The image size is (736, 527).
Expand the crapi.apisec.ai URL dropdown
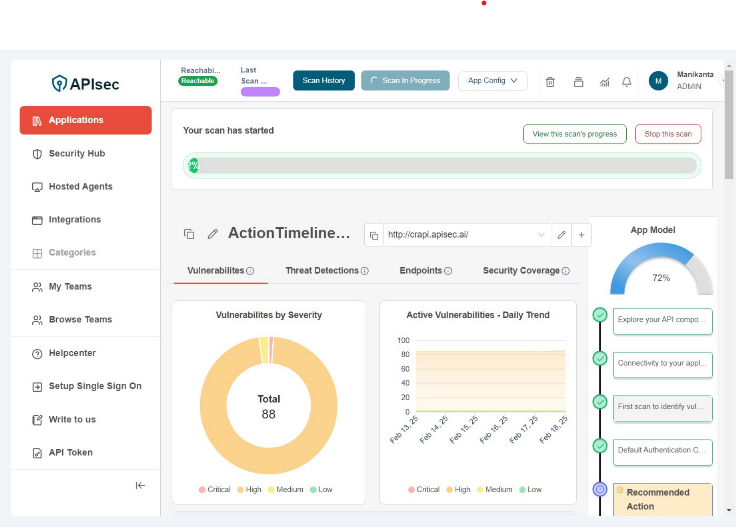tap(542, 235)
